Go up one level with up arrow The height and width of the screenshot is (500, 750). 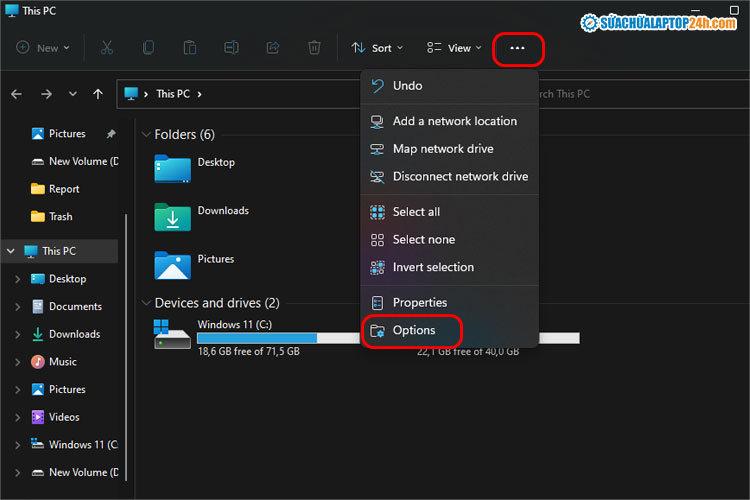pos(98,94)
